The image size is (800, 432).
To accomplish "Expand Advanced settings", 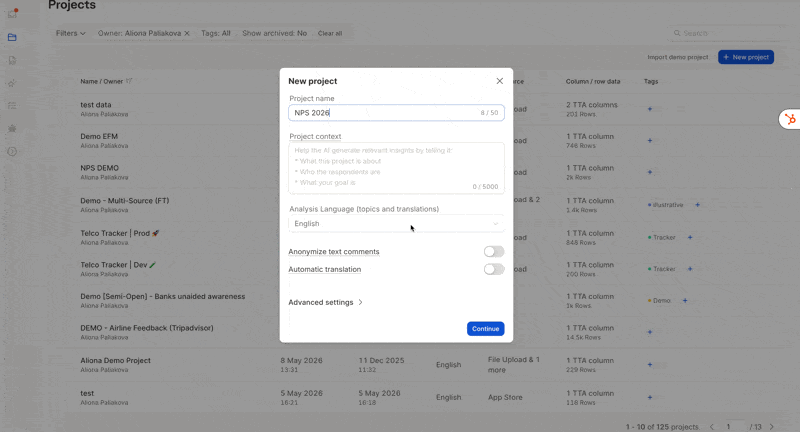I will pyautogui.click(x=326, y=302).
